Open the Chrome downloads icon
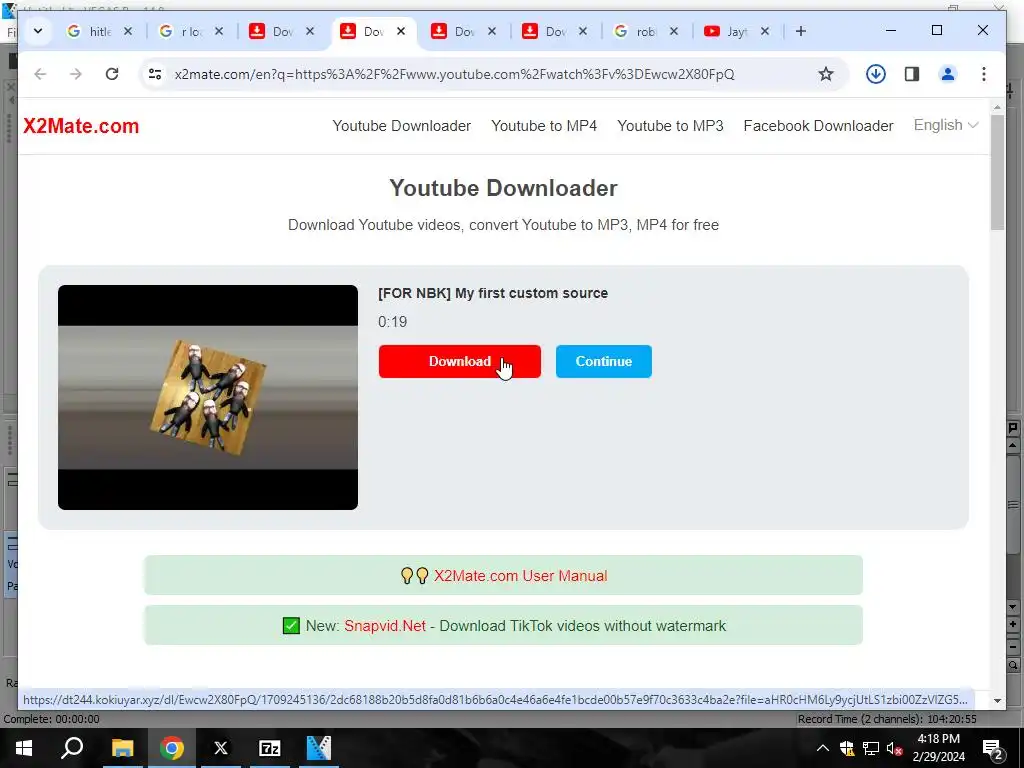This screenshot has width=1024, height=768. [876, 74]
